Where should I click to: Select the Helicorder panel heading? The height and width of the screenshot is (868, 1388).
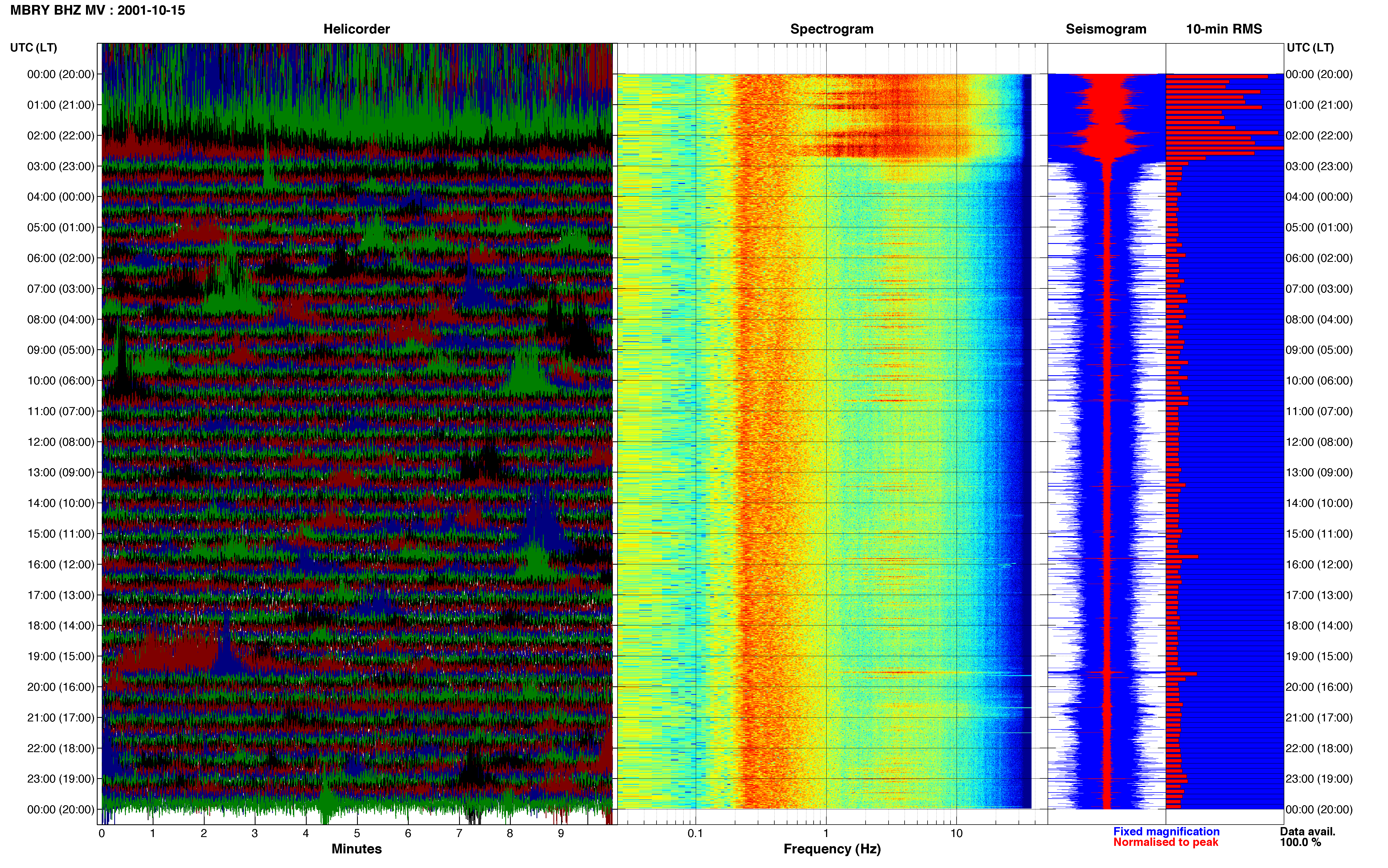pos(356,29)
